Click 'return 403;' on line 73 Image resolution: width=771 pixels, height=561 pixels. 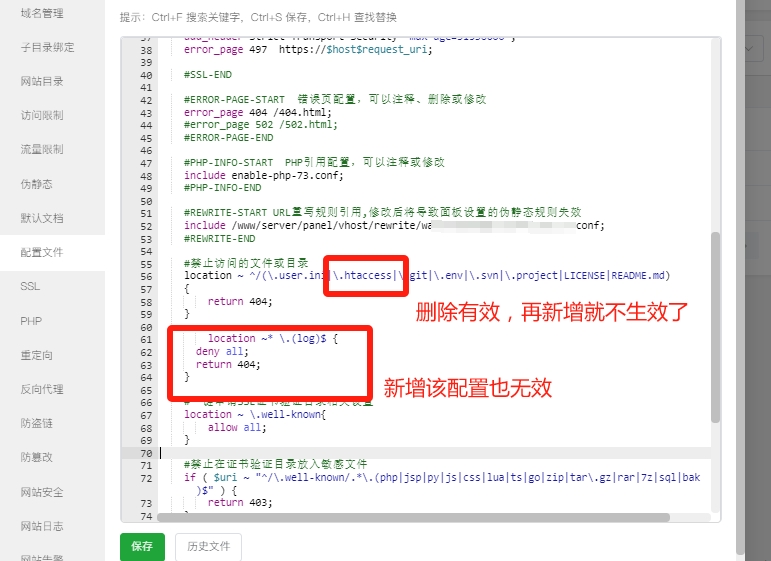240,502
